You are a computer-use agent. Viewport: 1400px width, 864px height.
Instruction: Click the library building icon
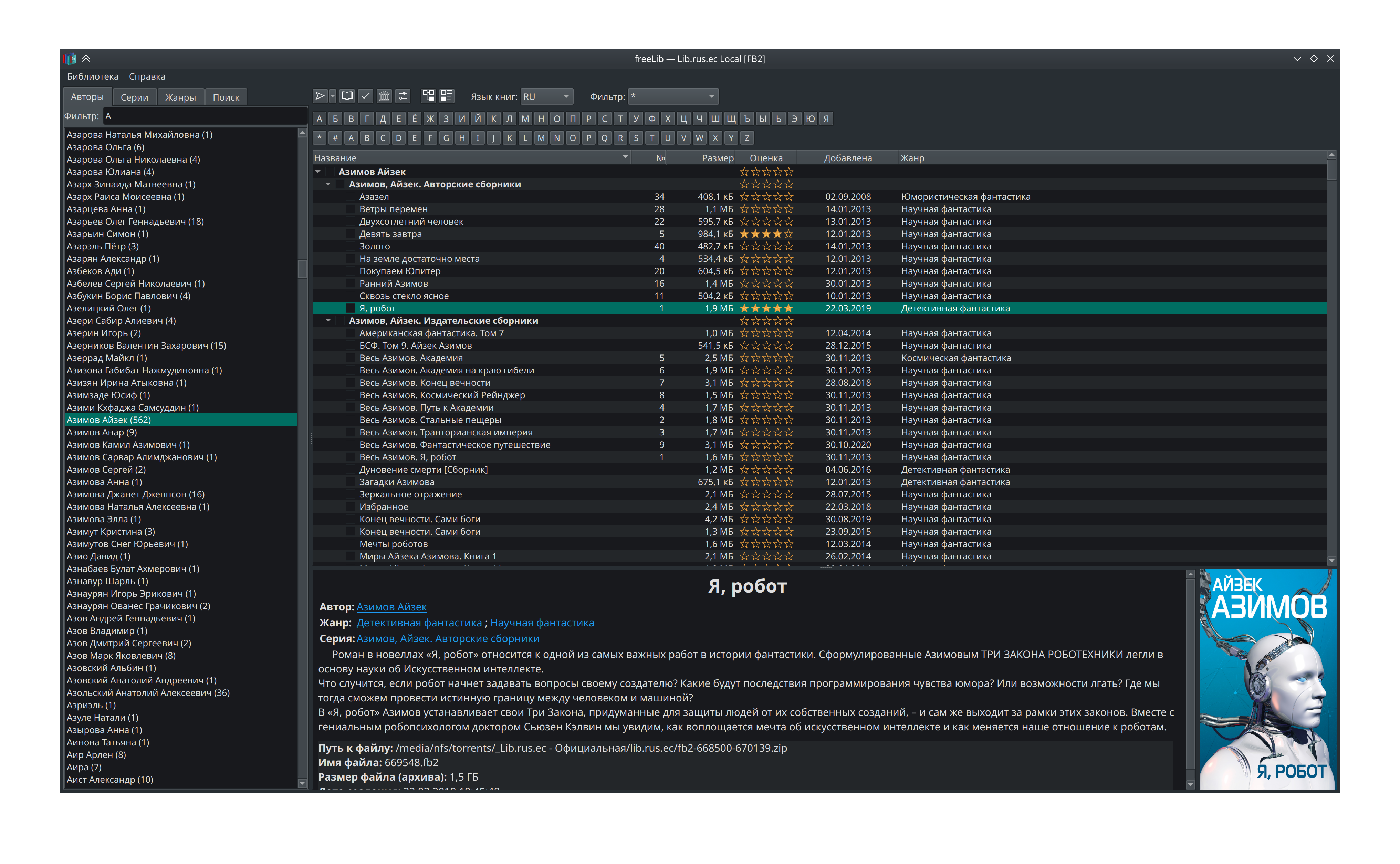coord(384,96)
